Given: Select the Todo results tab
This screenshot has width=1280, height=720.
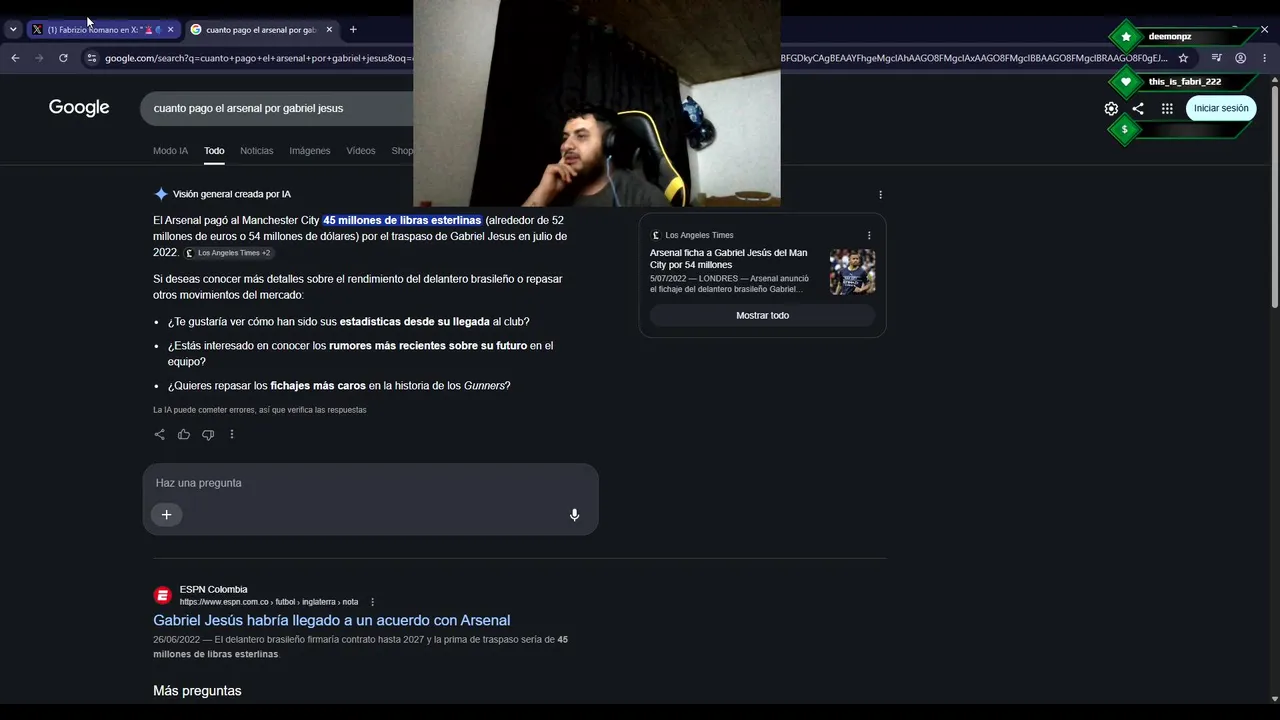Looking at the screenshot, I should pos(214,151).
